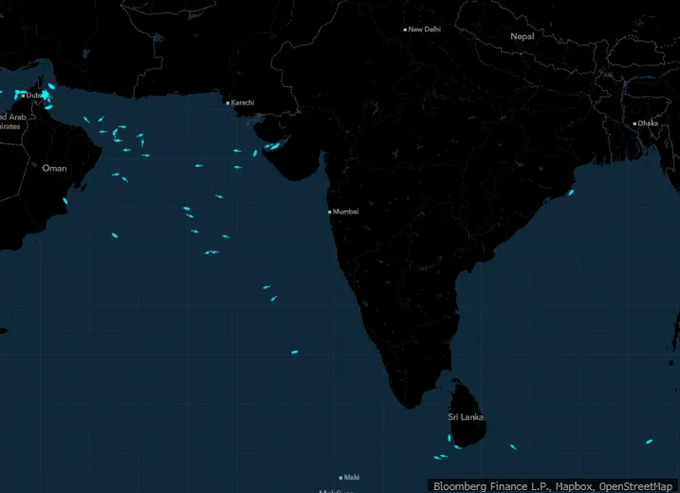Image resolution: width=680 pixels, height=493 pixels.
Task: Click the Malé city marker
Action: click(341, 478)
